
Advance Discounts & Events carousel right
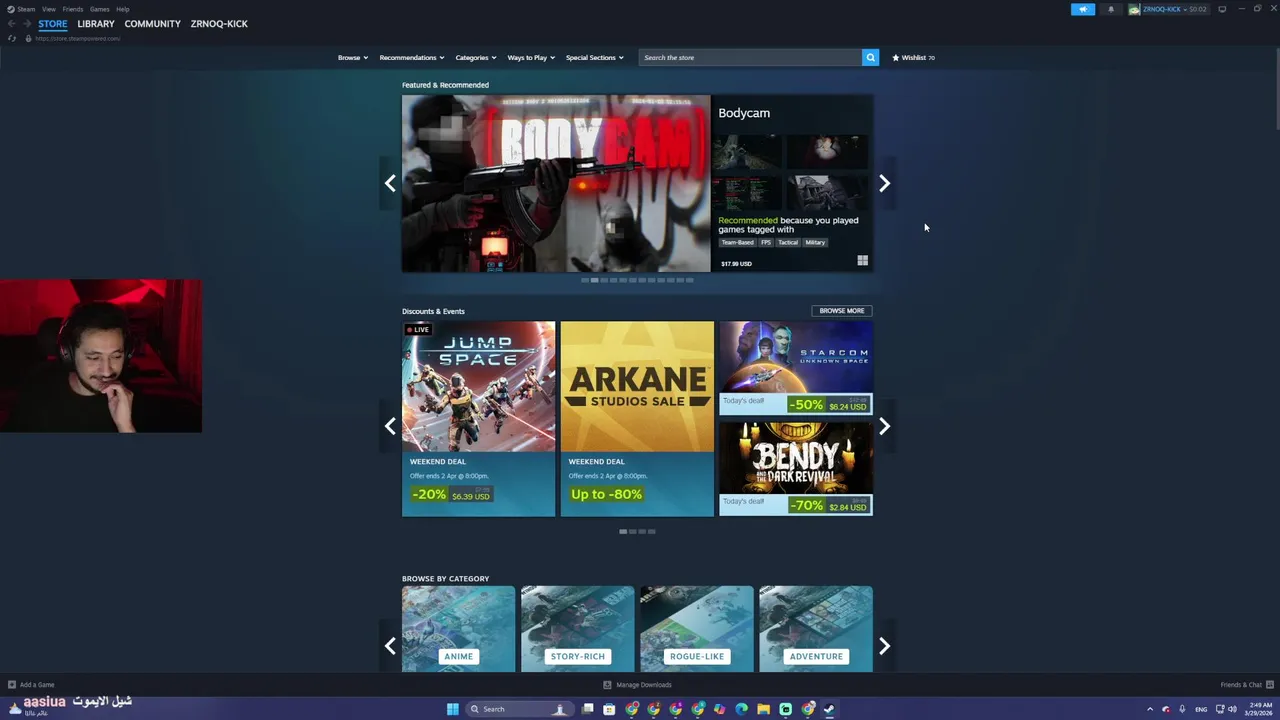click(884, 426)
